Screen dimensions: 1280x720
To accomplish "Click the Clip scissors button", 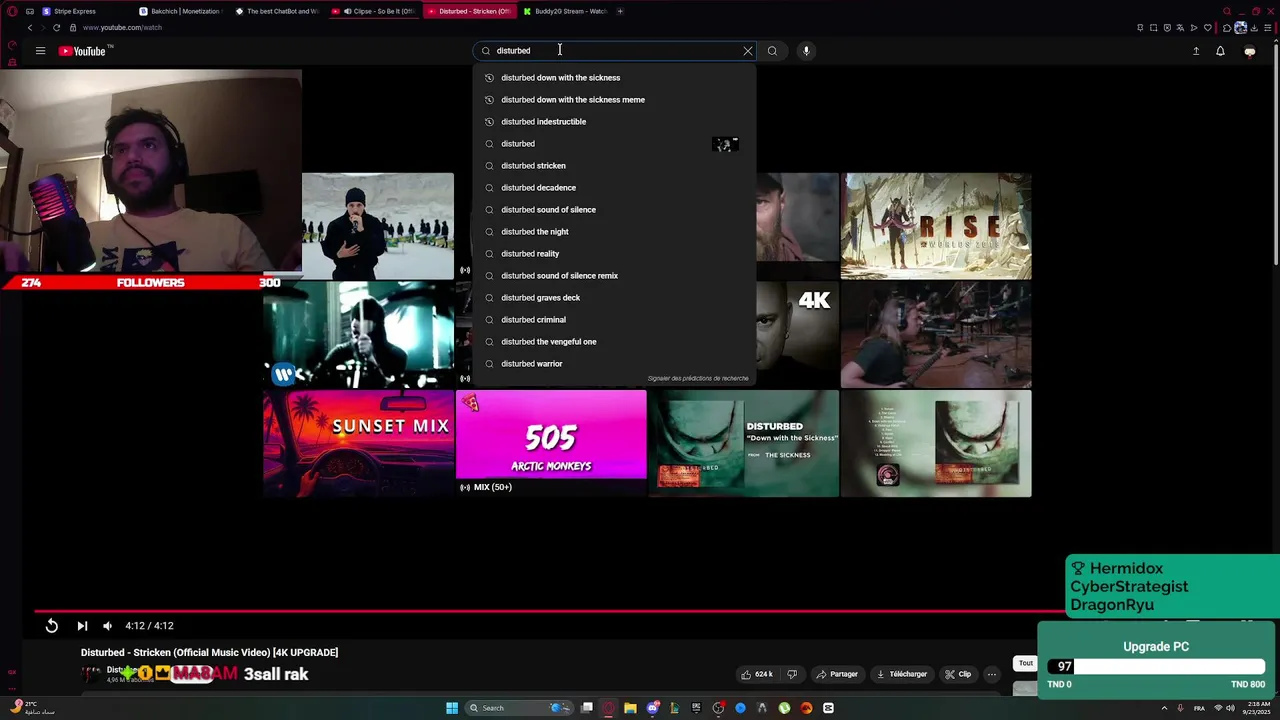I will coord(958,675).
